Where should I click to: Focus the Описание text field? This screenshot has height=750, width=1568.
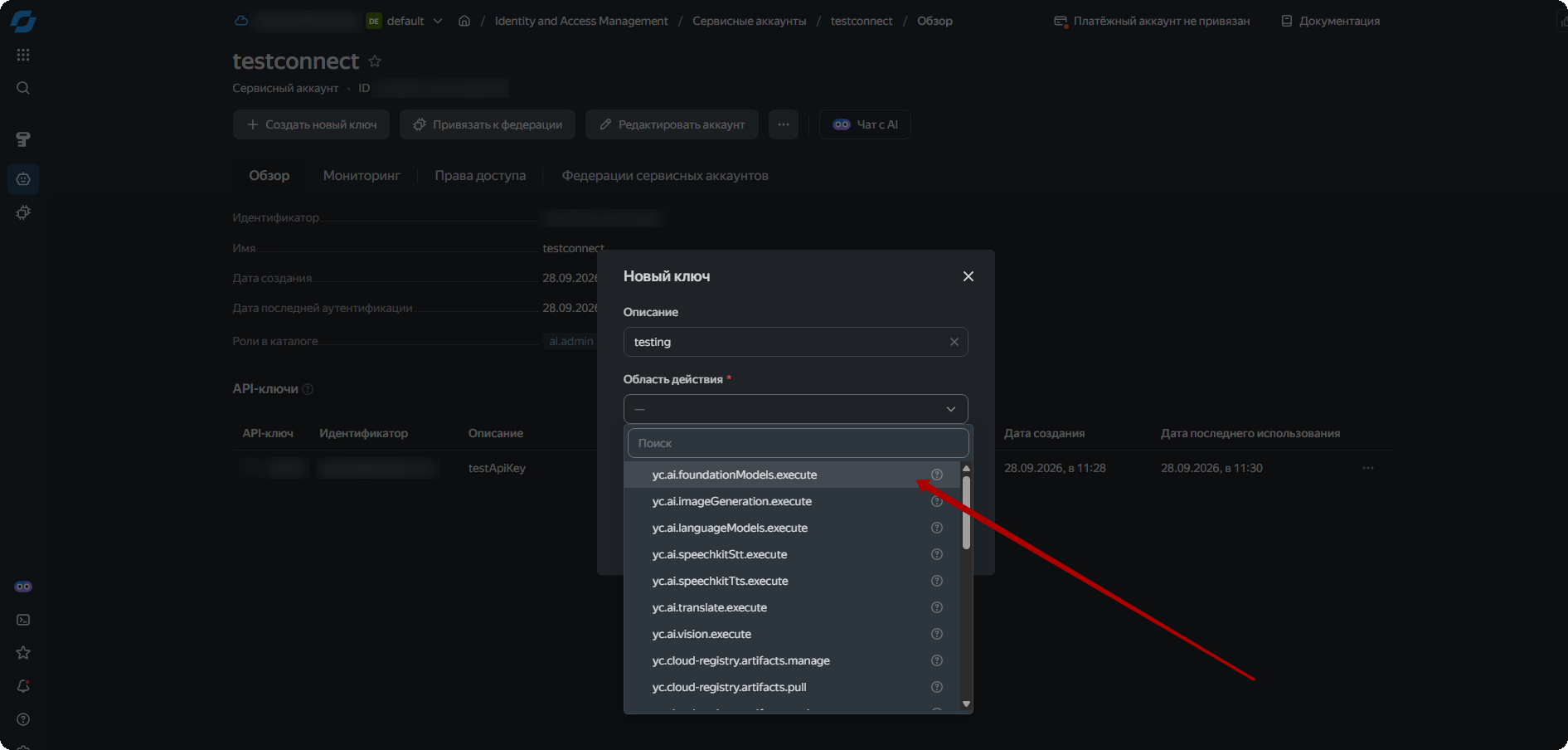(796, 342)
